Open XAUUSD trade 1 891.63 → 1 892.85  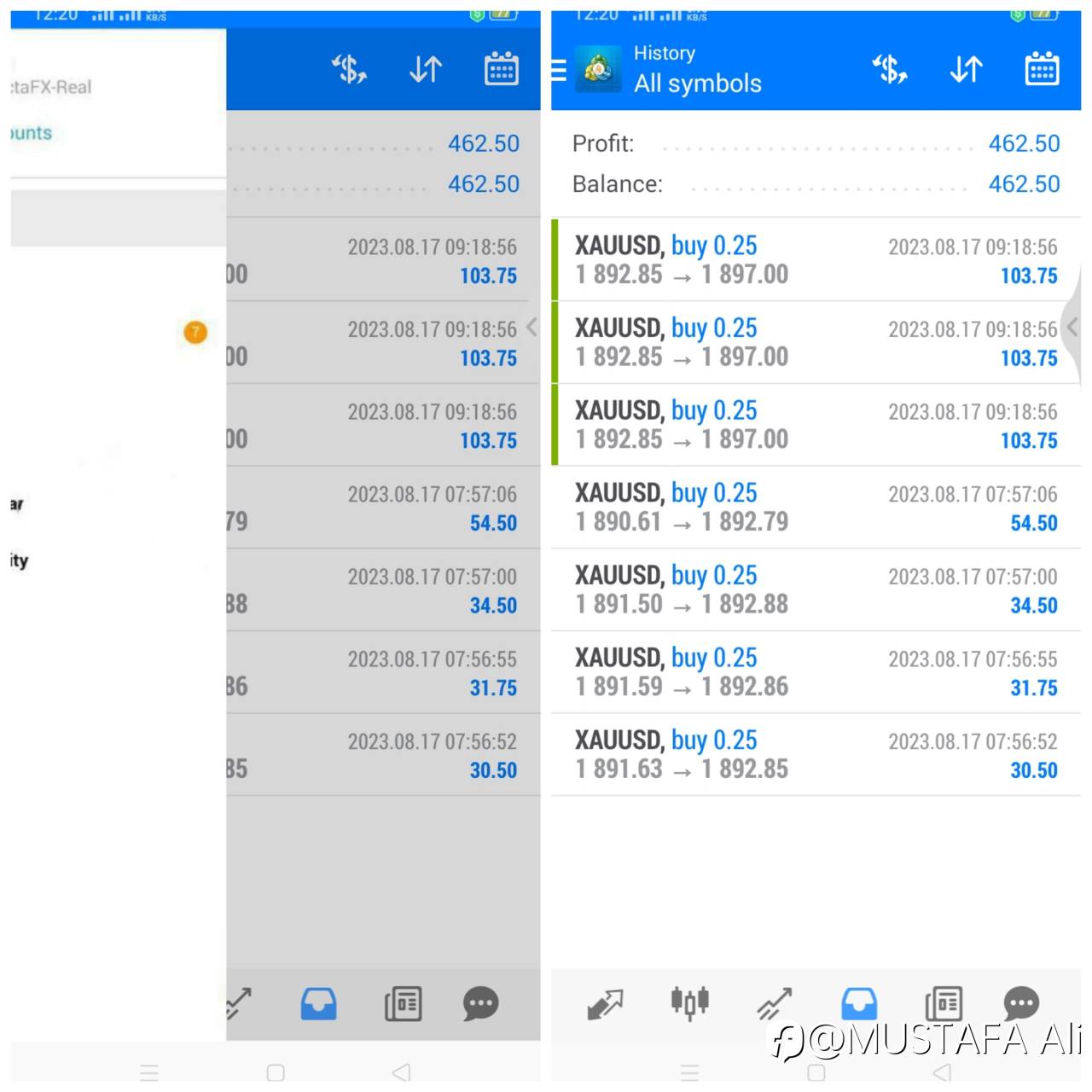pos(816,755)
